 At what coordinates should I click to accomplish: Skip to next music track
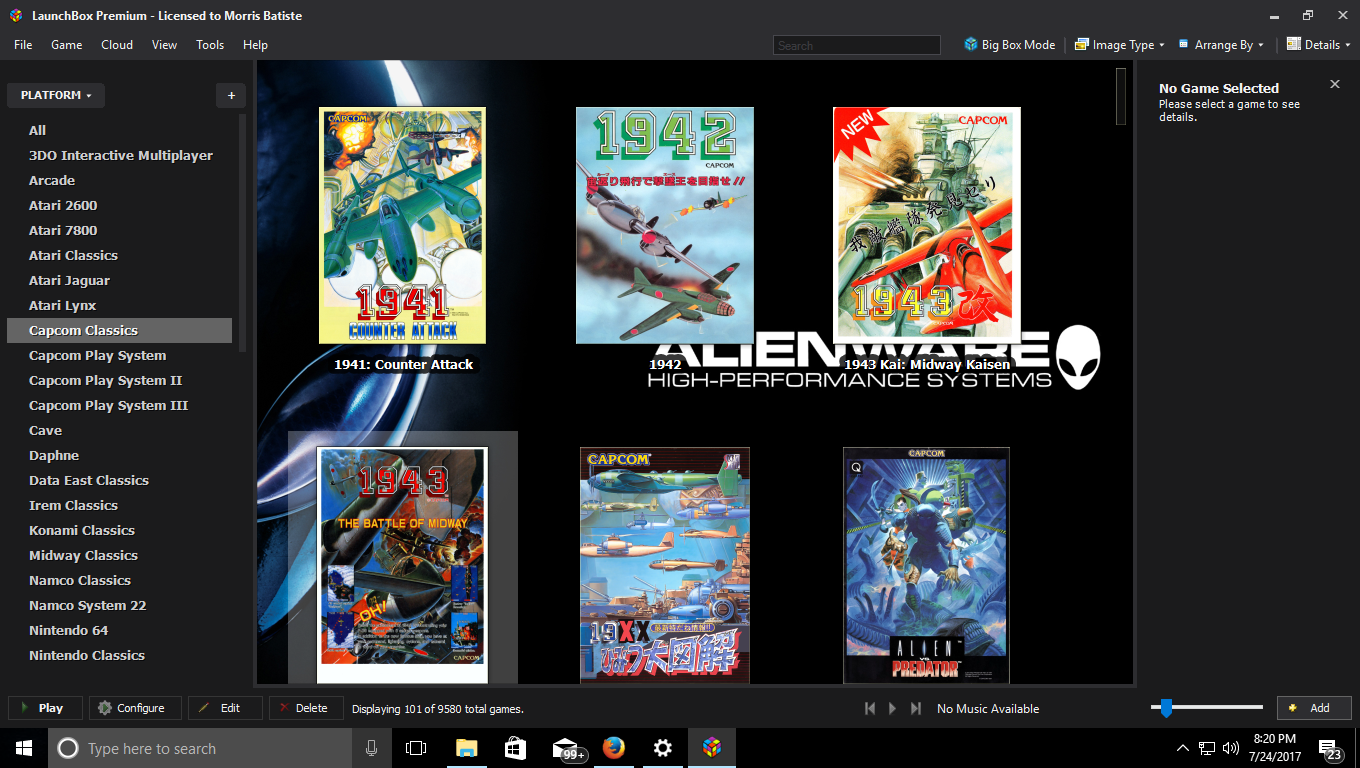point(916,708)
